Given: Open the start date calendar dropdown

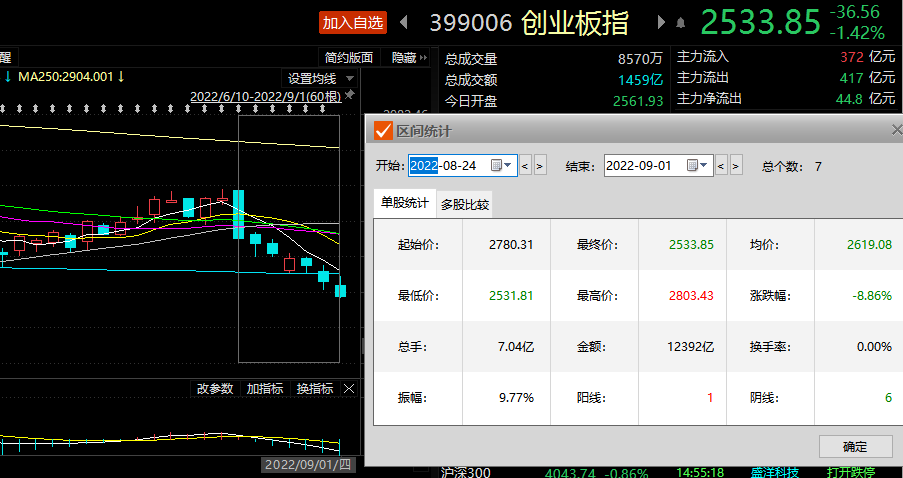Looking at the screenshot, I should tap(501, 165).
